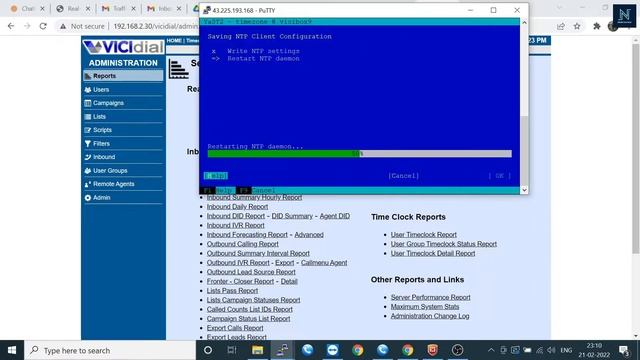Open Inbound Forecasting Report link
This screenshot has width=640, height=360.
pyautogui.click(x=247, y=235)
